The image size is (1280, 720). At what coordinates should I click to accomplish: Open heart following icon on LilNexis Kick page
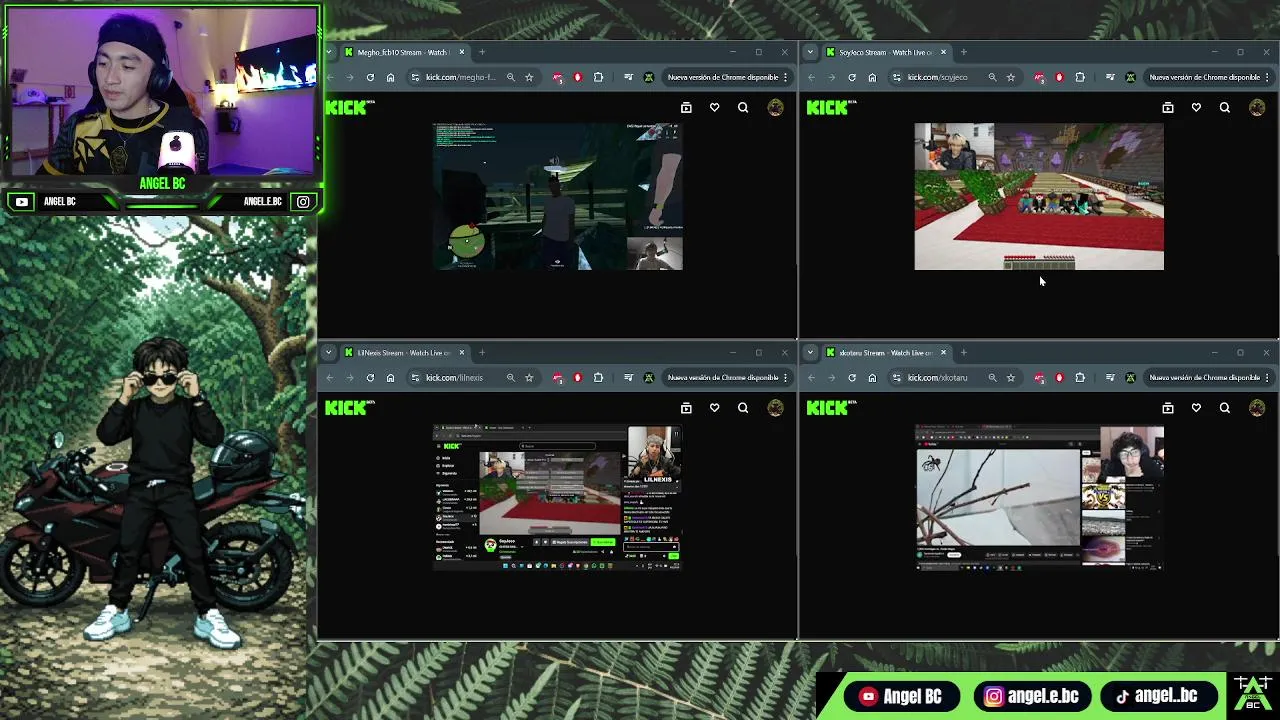click(x=714, y=407)
